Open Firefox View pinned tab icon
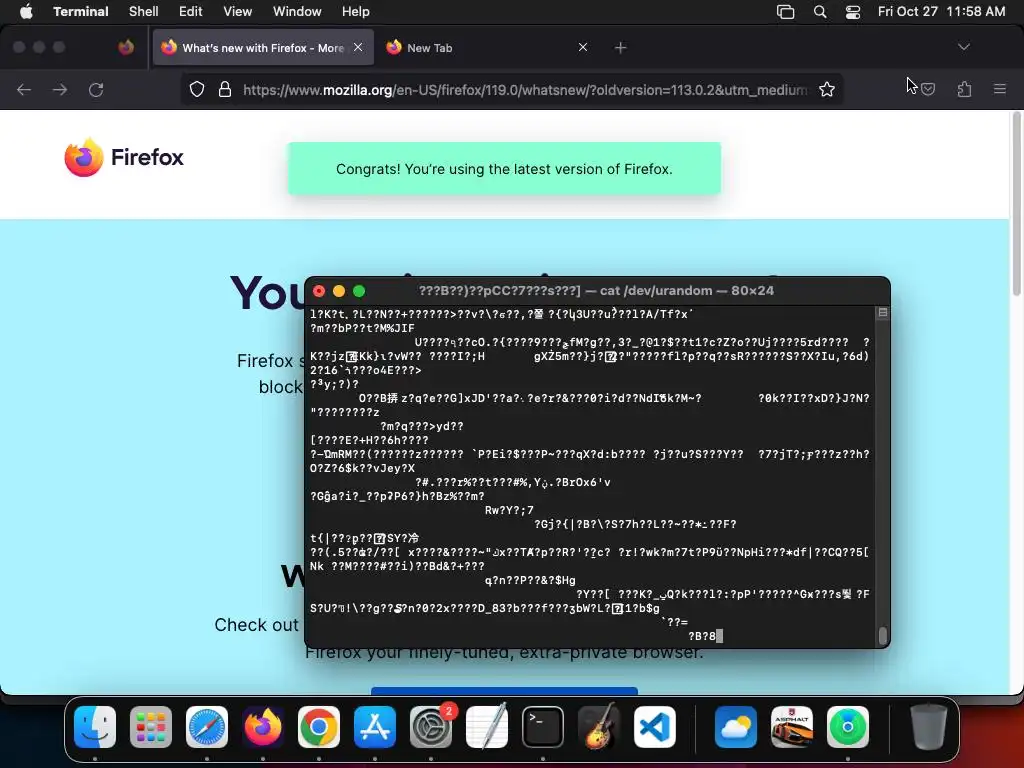Screen dimensions: 1024x768 coord(126,47)
